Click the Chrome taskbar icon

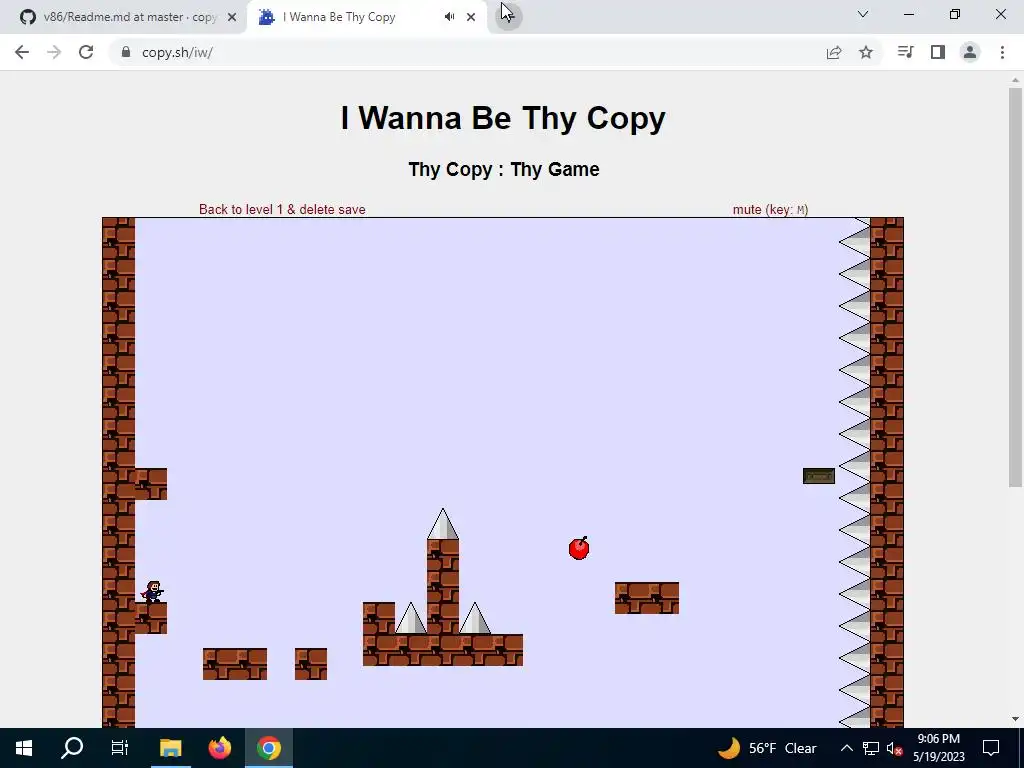[x=268, y=748]
